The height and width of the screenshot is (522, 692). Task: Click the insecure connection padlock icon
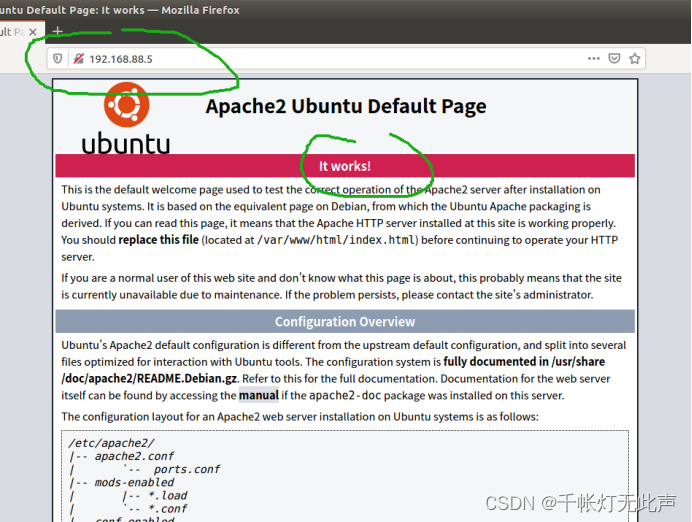[x=79, y=59]
